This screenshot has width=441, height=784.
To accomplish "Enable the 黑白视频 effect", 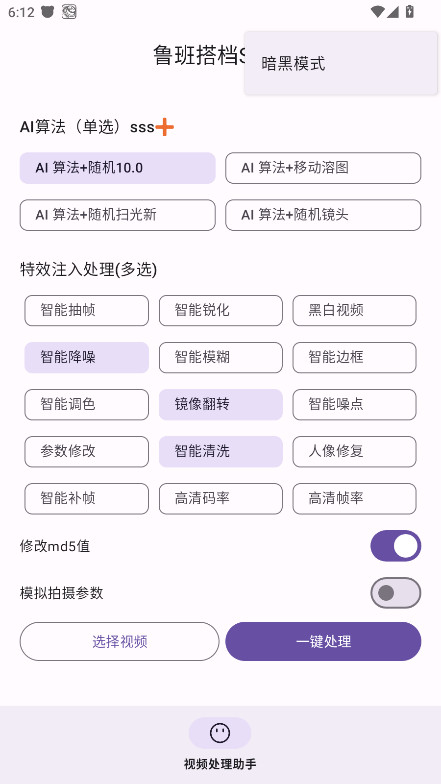I will click(x=354, y=310).
